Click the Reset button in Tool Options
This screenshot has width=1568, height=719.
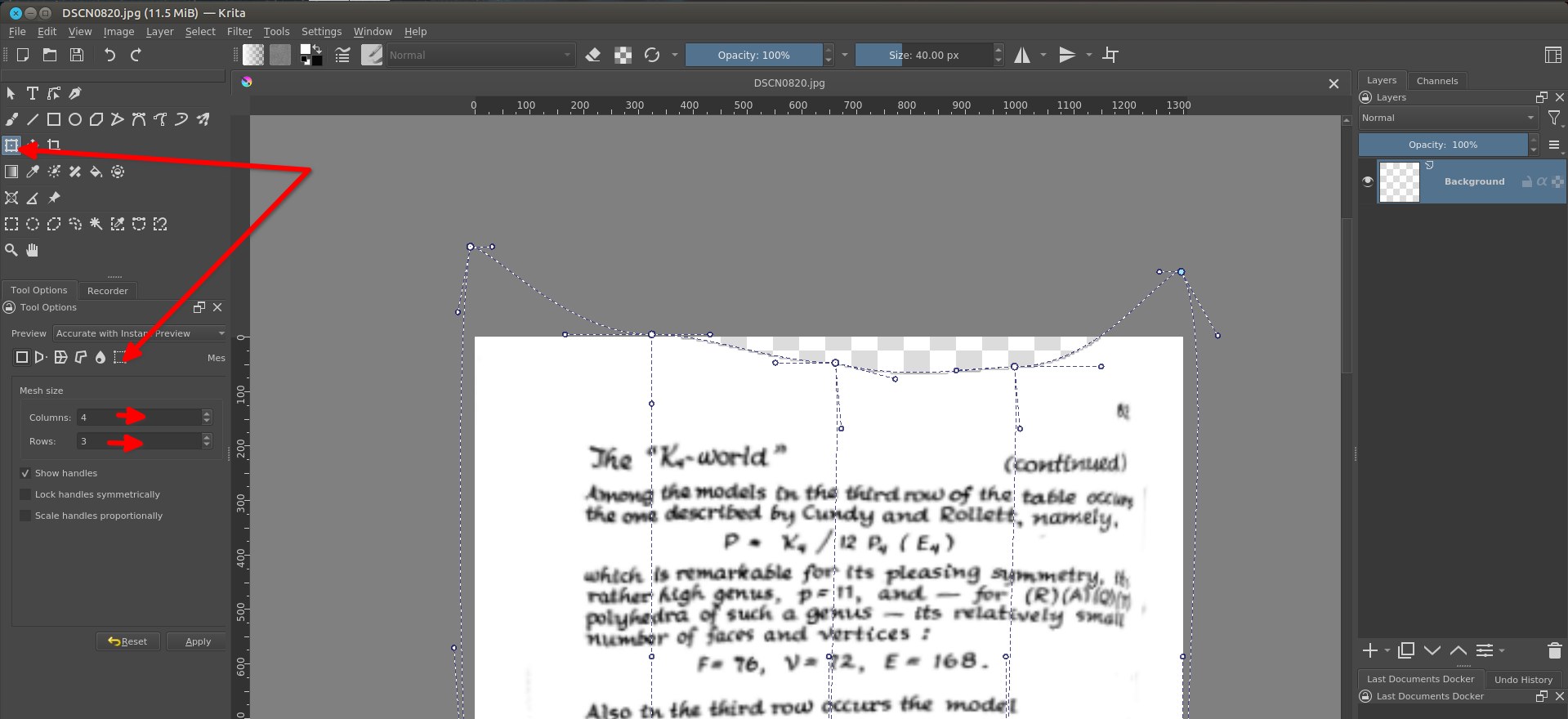pos(128,641)
